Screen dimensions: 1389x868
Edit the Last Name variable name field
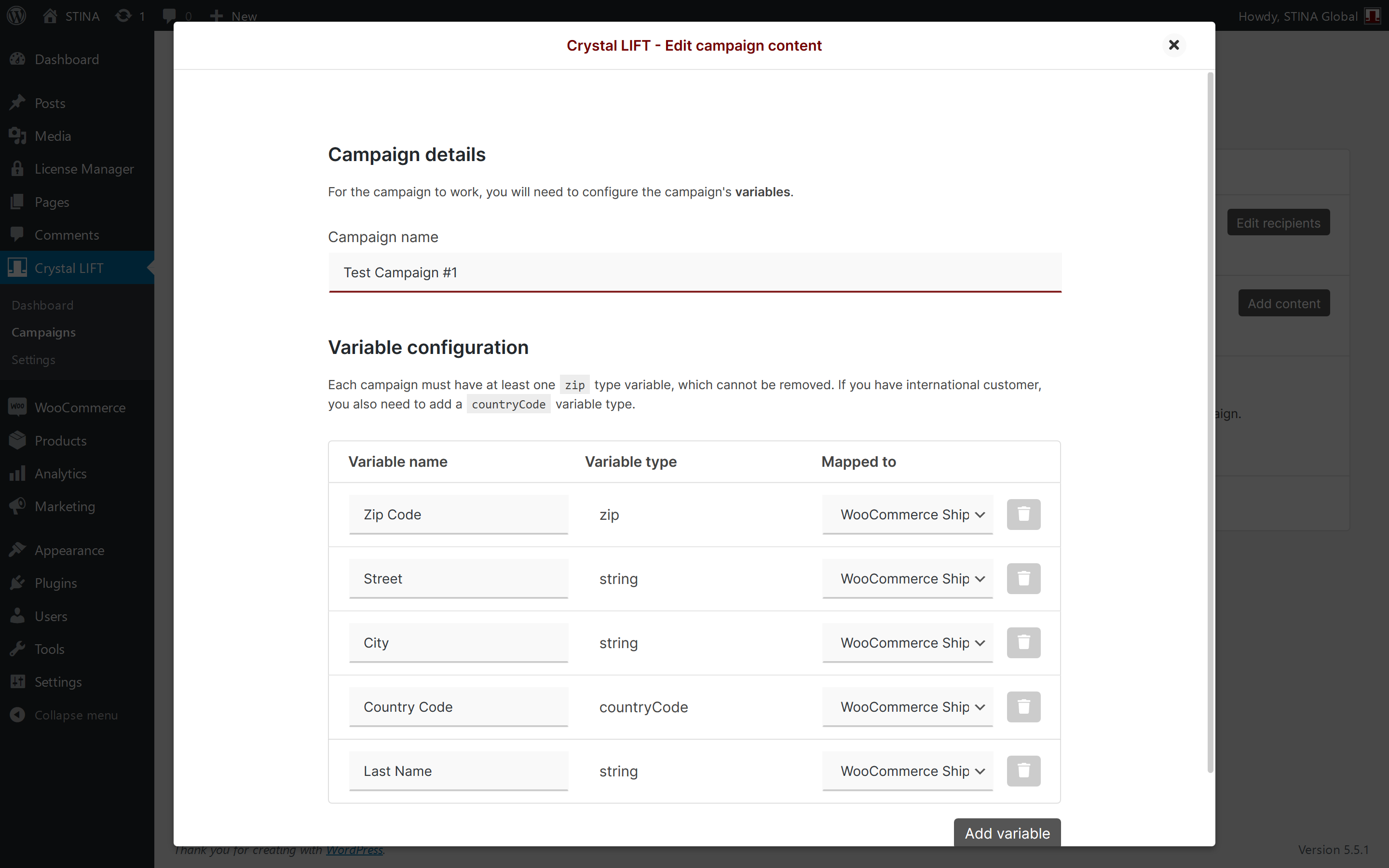coord(458,771)
